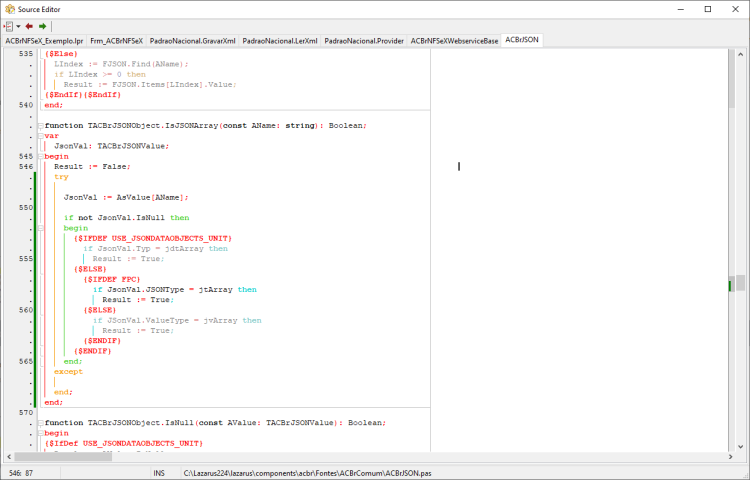This screenshot has width=750, height=480.
Task: Click the horizontal scrollbar right arrow
Action: pyautogui.click(x=730, y=457)
